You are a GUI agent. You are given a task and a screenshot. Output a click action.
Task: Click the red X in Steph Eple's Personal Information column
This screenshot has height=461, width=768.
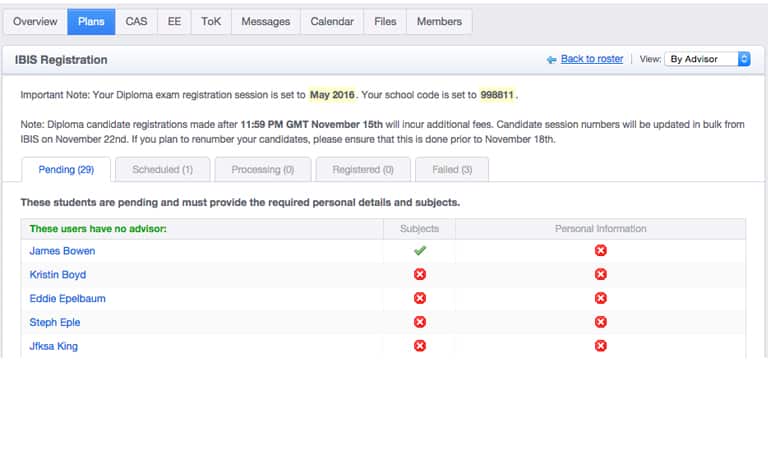click(600, 322)
